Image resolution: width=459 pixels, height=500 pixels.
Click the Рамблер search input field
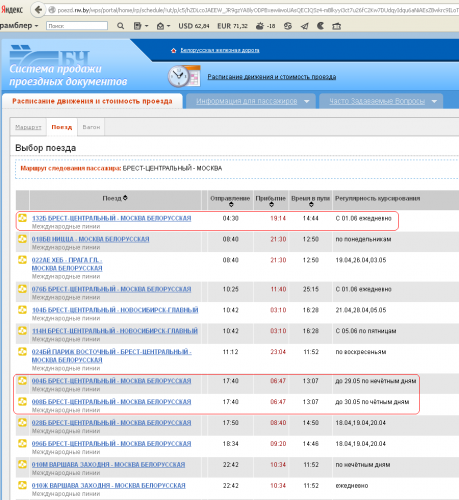pyautogui.click(x=77, y=26)
